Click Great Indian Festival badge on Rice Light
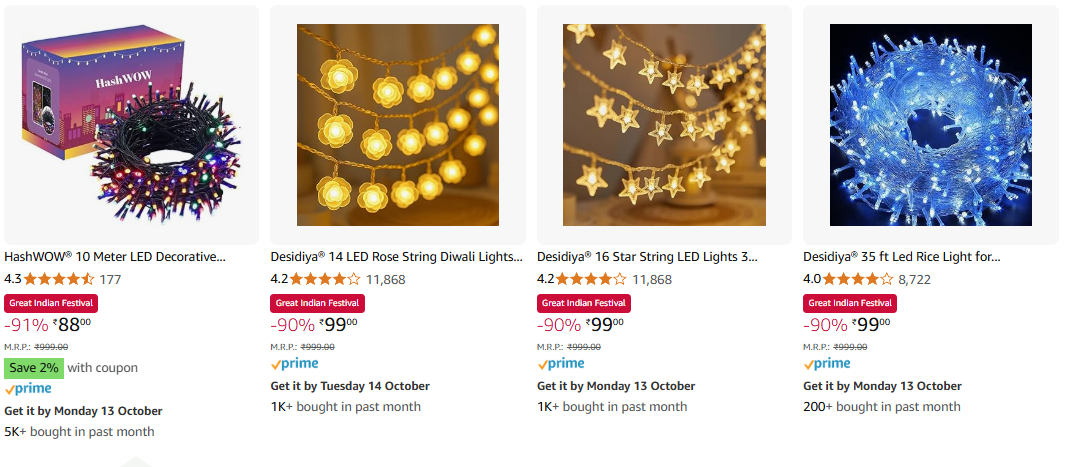Viewport: 1067px width, 467px height. (850, 302)
